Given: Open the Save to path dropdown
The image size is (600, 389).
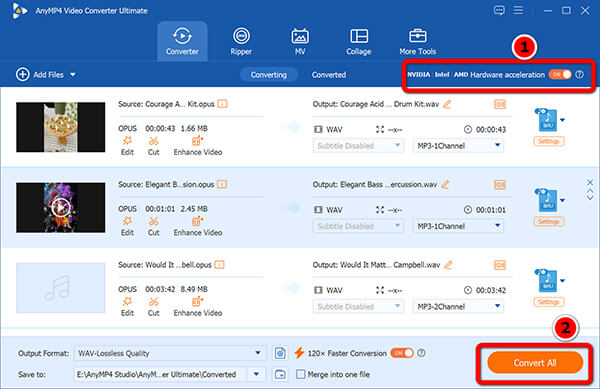Looking at the screenshot, I should coord(256,374).
